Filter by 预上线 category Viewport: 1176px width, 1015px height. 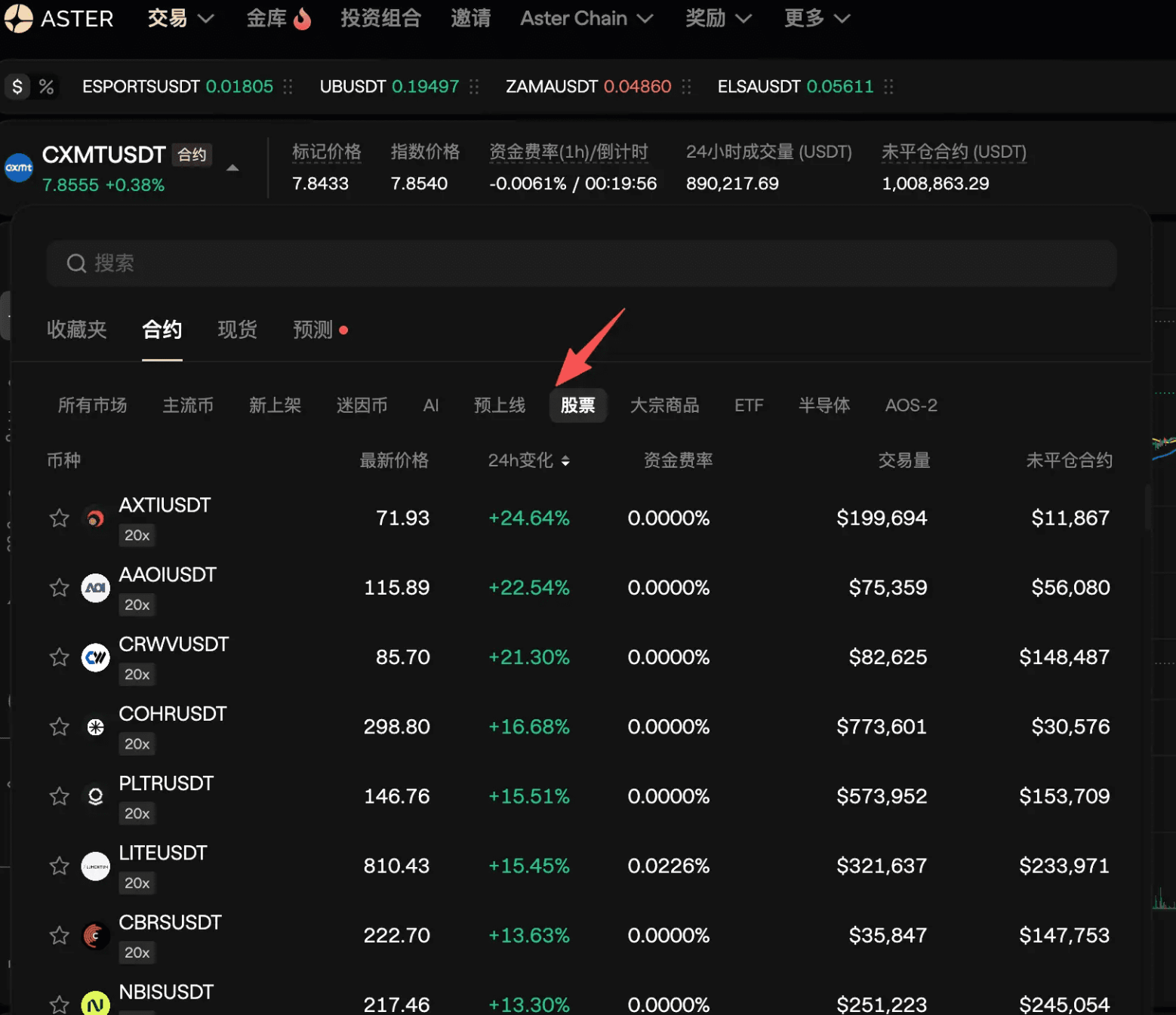[500, 405]
